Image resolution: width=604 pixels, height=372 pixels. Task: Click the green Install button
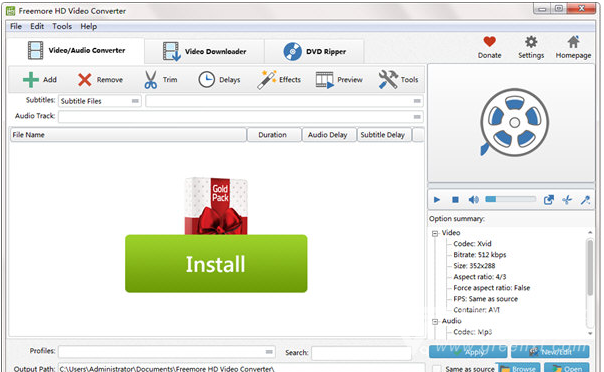click(x=216, y=264)
